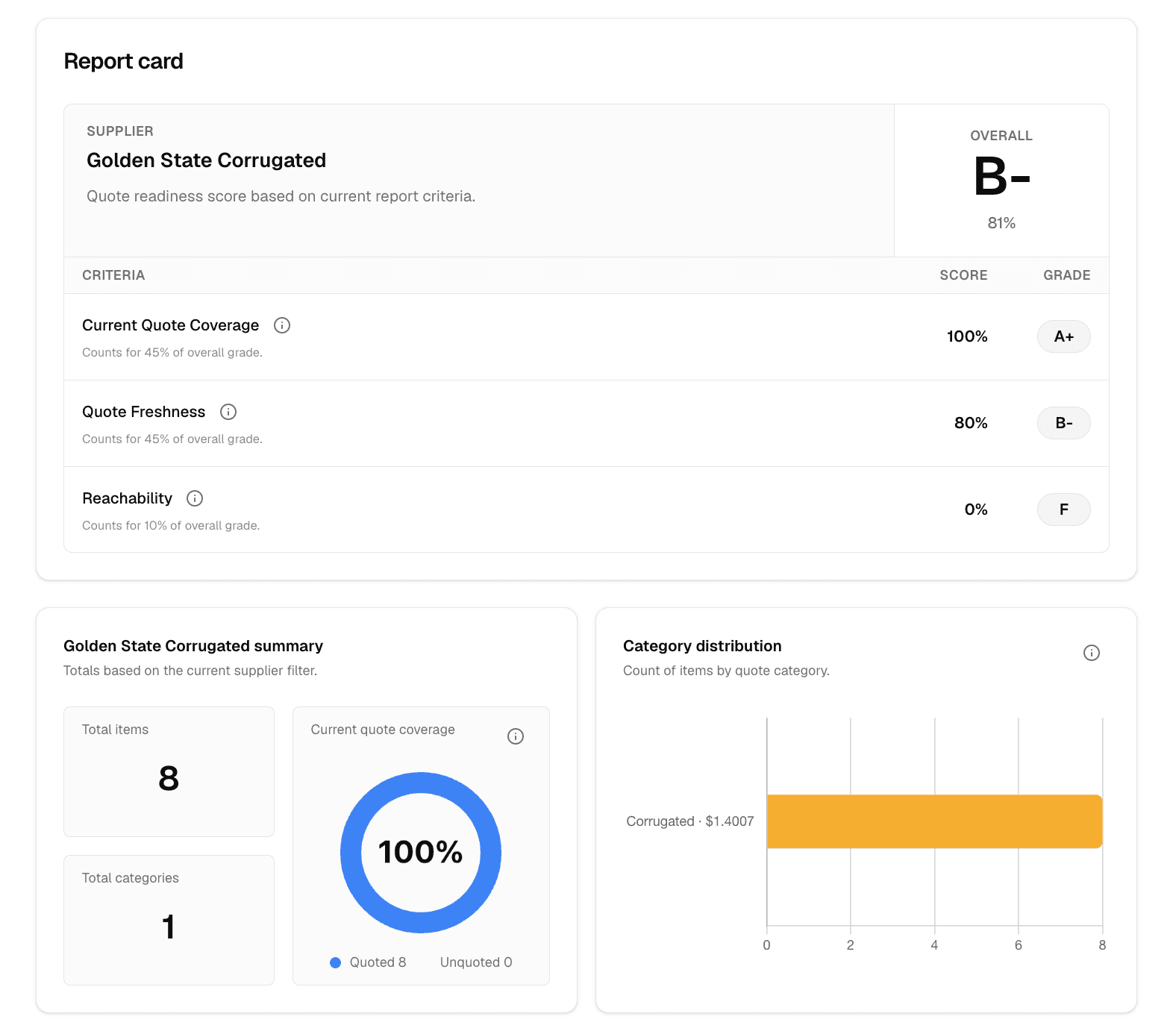Click the blue Quoted legend dot
This screenshot has height=1031, width=1176.
336,962
